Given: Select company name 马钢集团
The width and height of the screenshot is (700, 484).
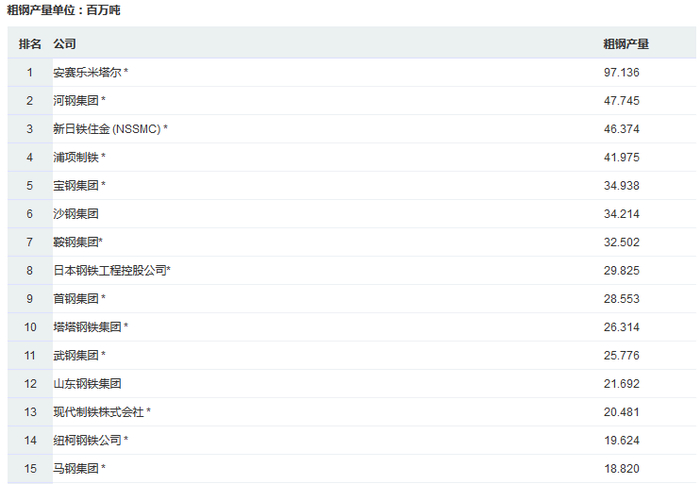Looking at the screenshot, I should (76, 468).
